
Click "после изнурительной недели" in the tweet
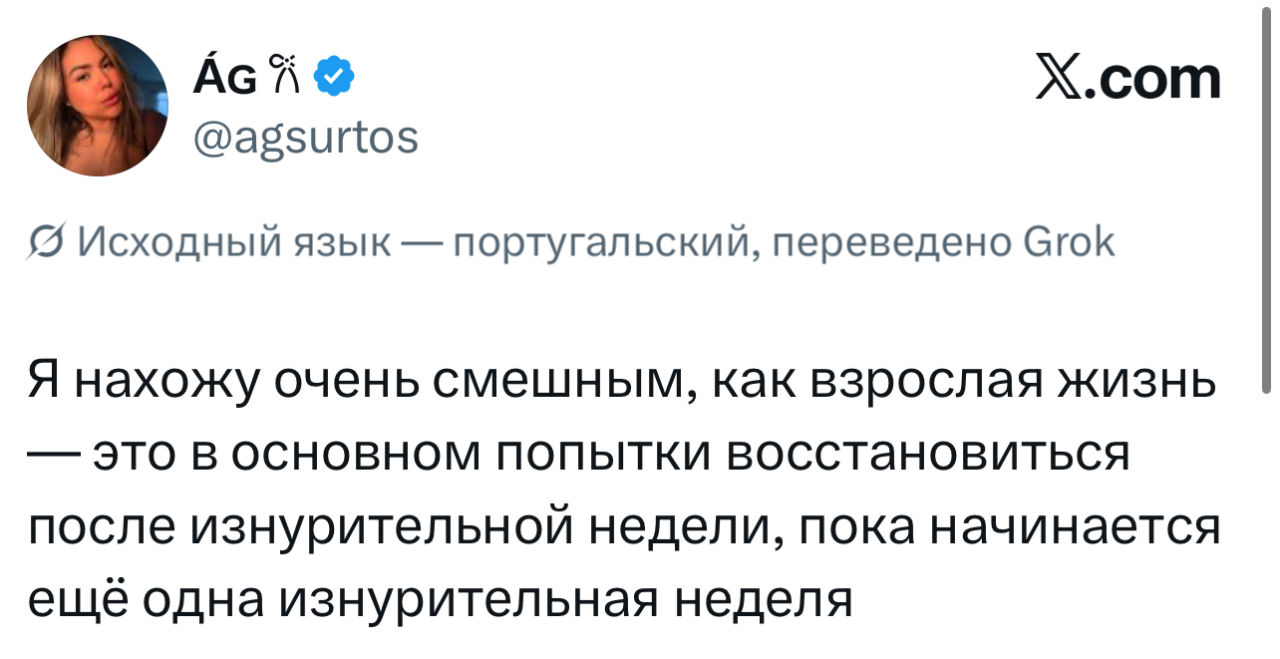tap(400, 528)
